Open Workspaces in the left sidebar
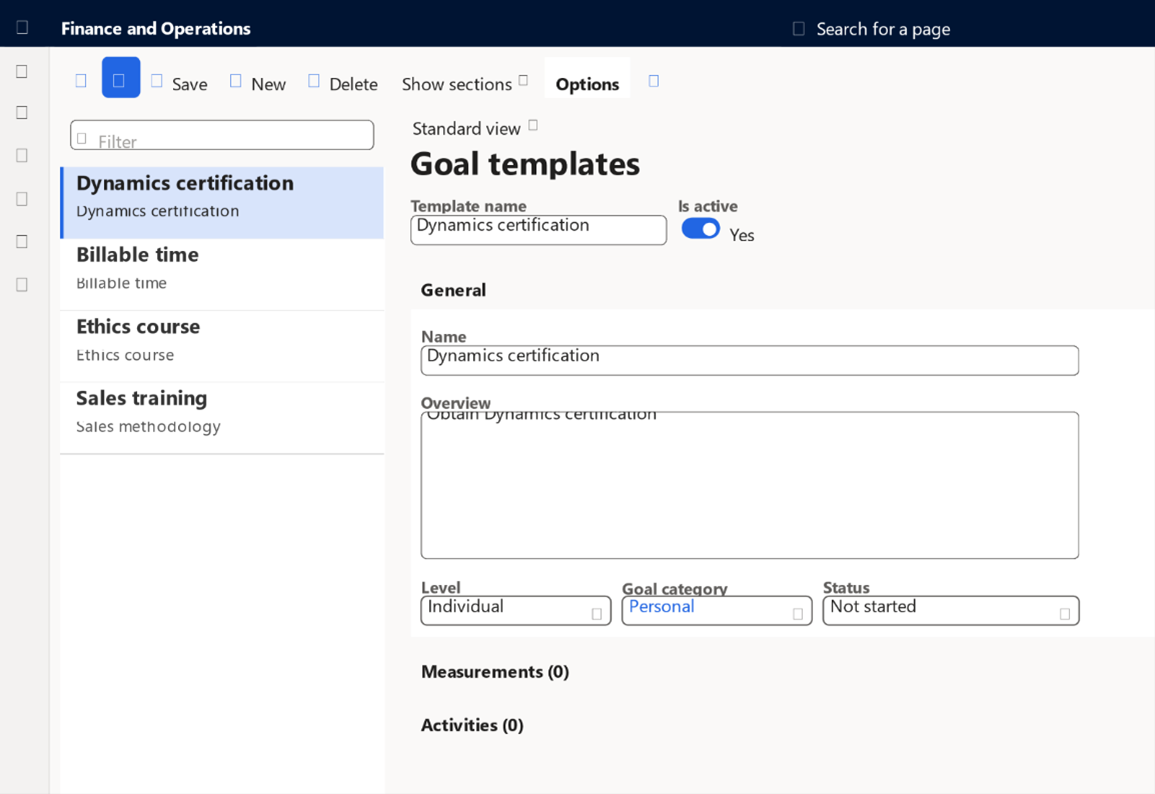1155x794 pixels. tap(22, 242)
